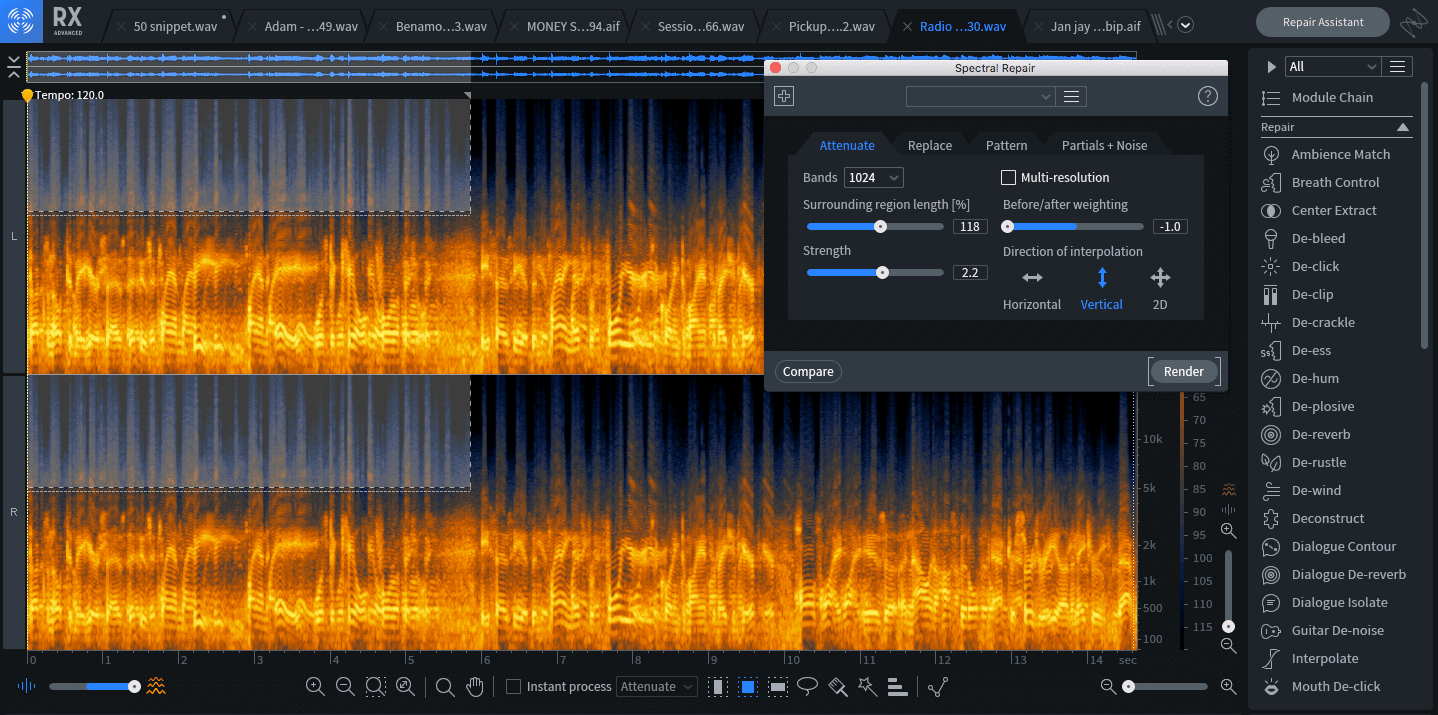Click the Render button
Screen dimensions: 1438x715
click(x=1184, y=372)
